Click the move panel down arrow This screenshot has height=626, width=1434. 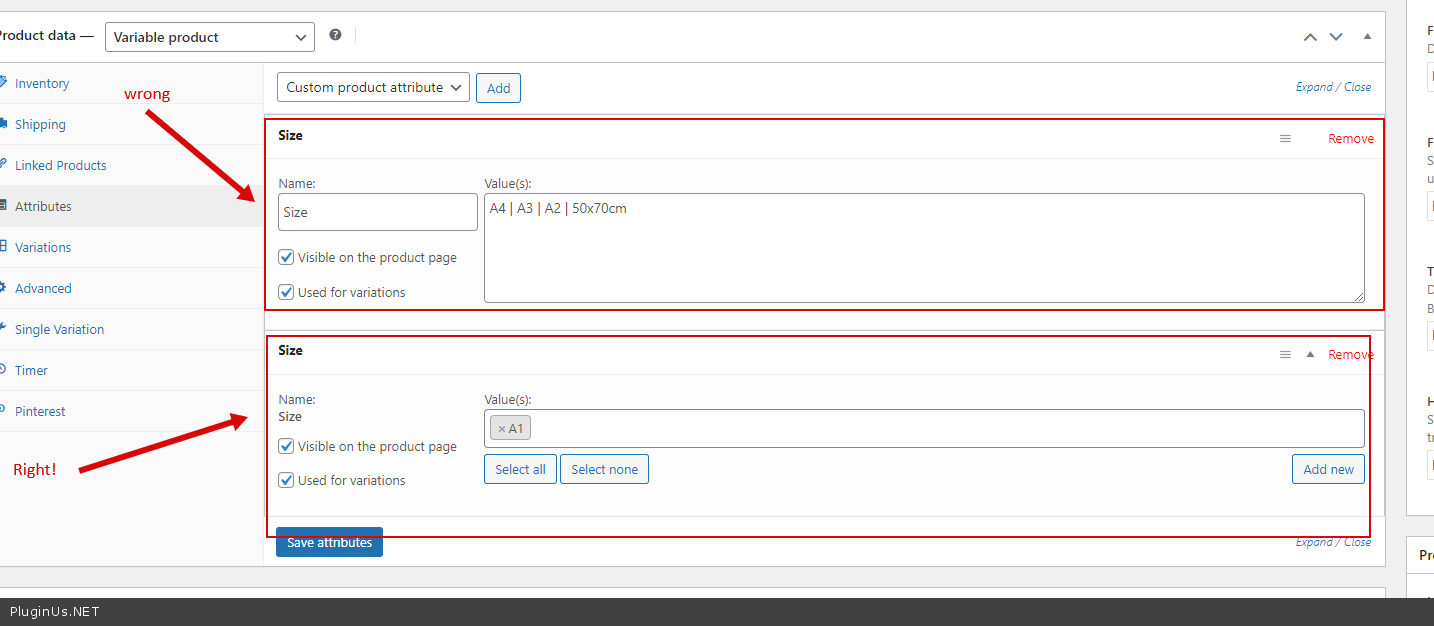click(1336, 37)
